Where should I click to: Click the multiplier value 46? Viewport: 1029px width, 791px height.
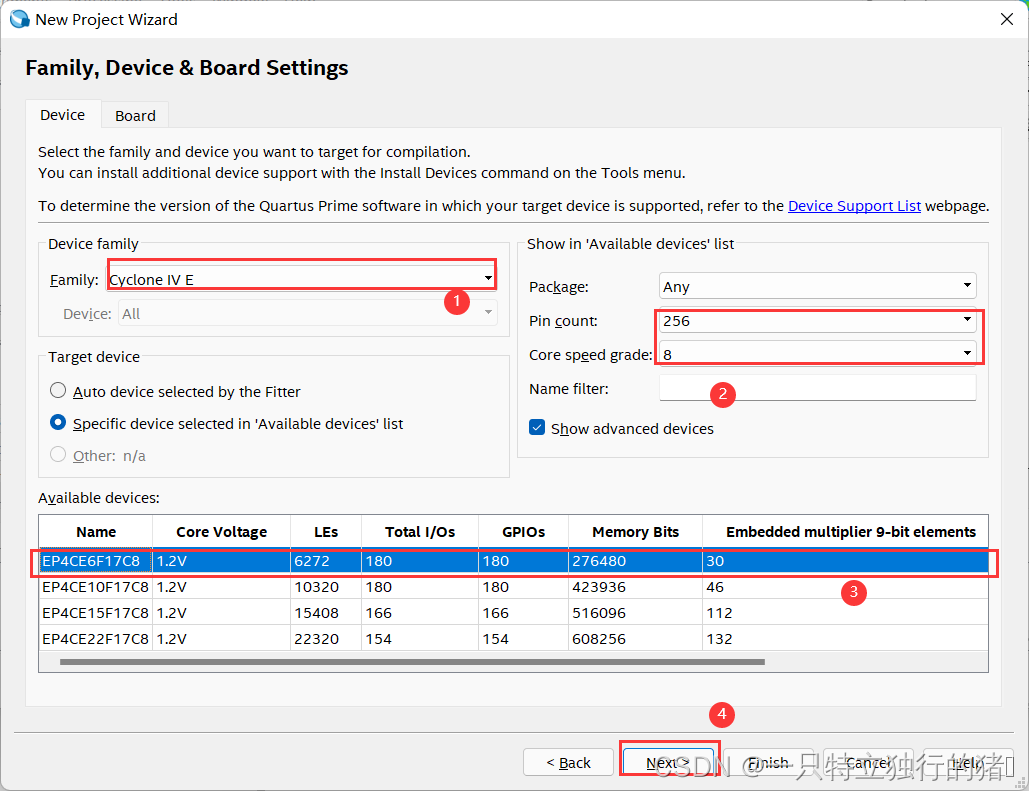(x=715, y=587)
